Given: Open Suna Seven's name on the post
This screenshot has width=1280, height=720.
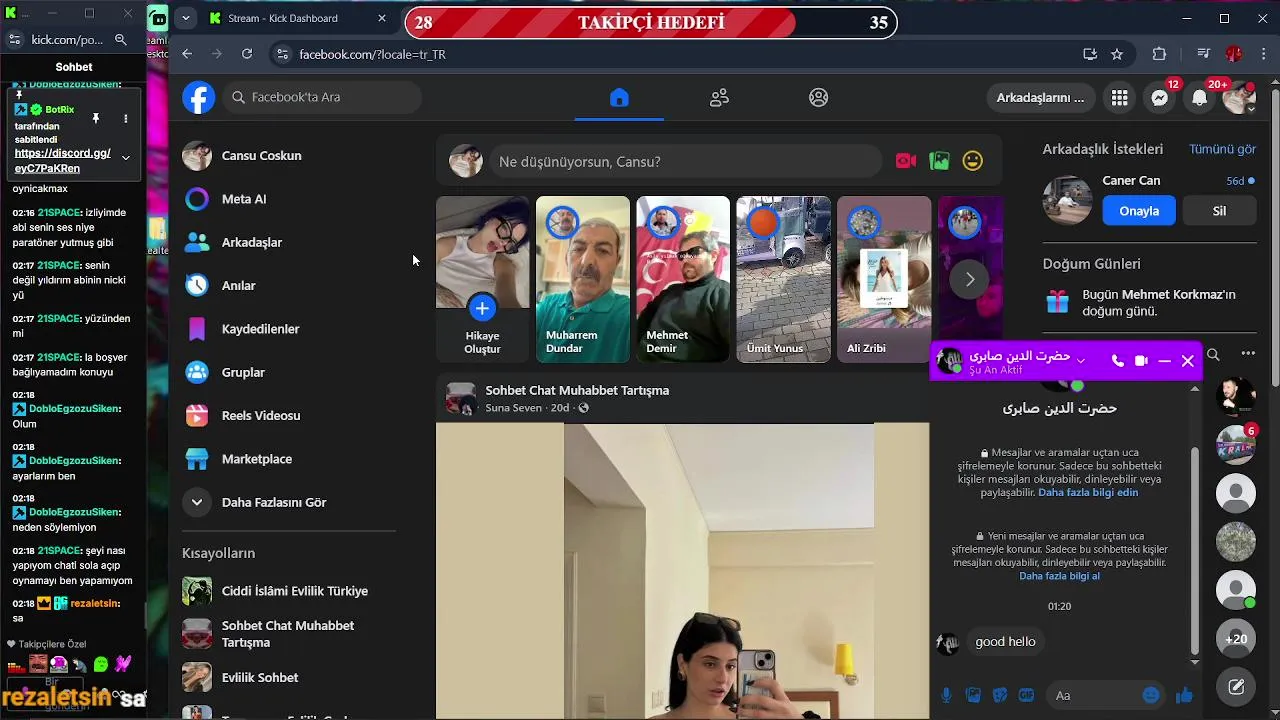Looking at the screenshot, I should 513,408.
